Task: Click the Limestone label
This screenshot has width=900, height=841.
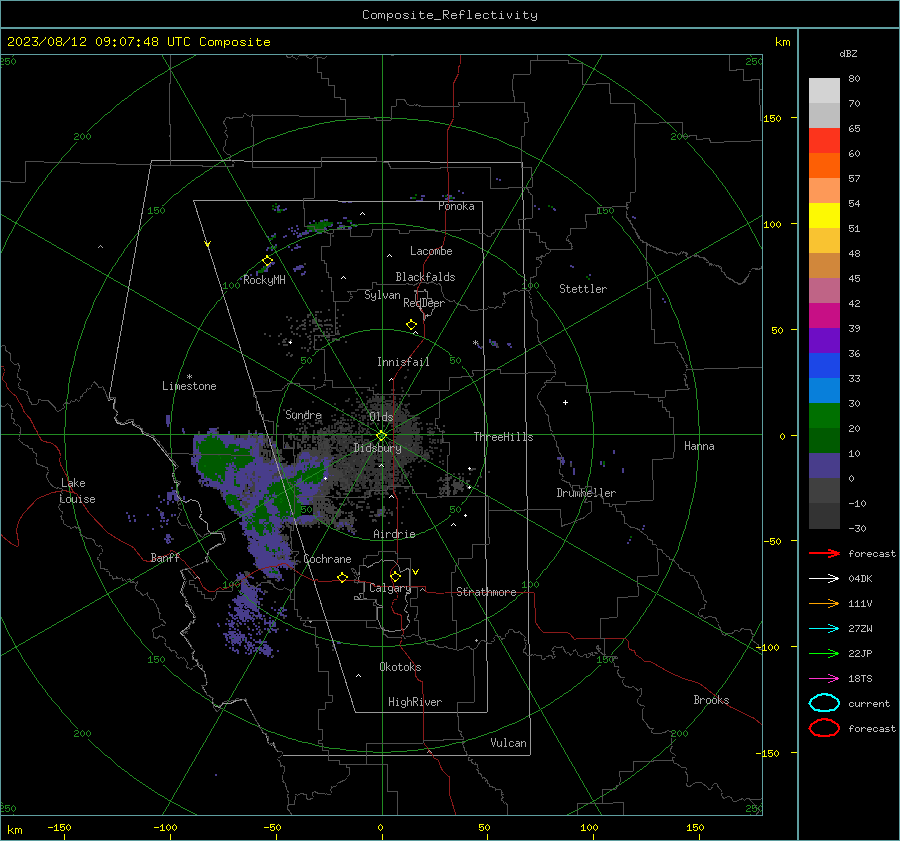Action: pyautogui.click(x=189, y=386)
